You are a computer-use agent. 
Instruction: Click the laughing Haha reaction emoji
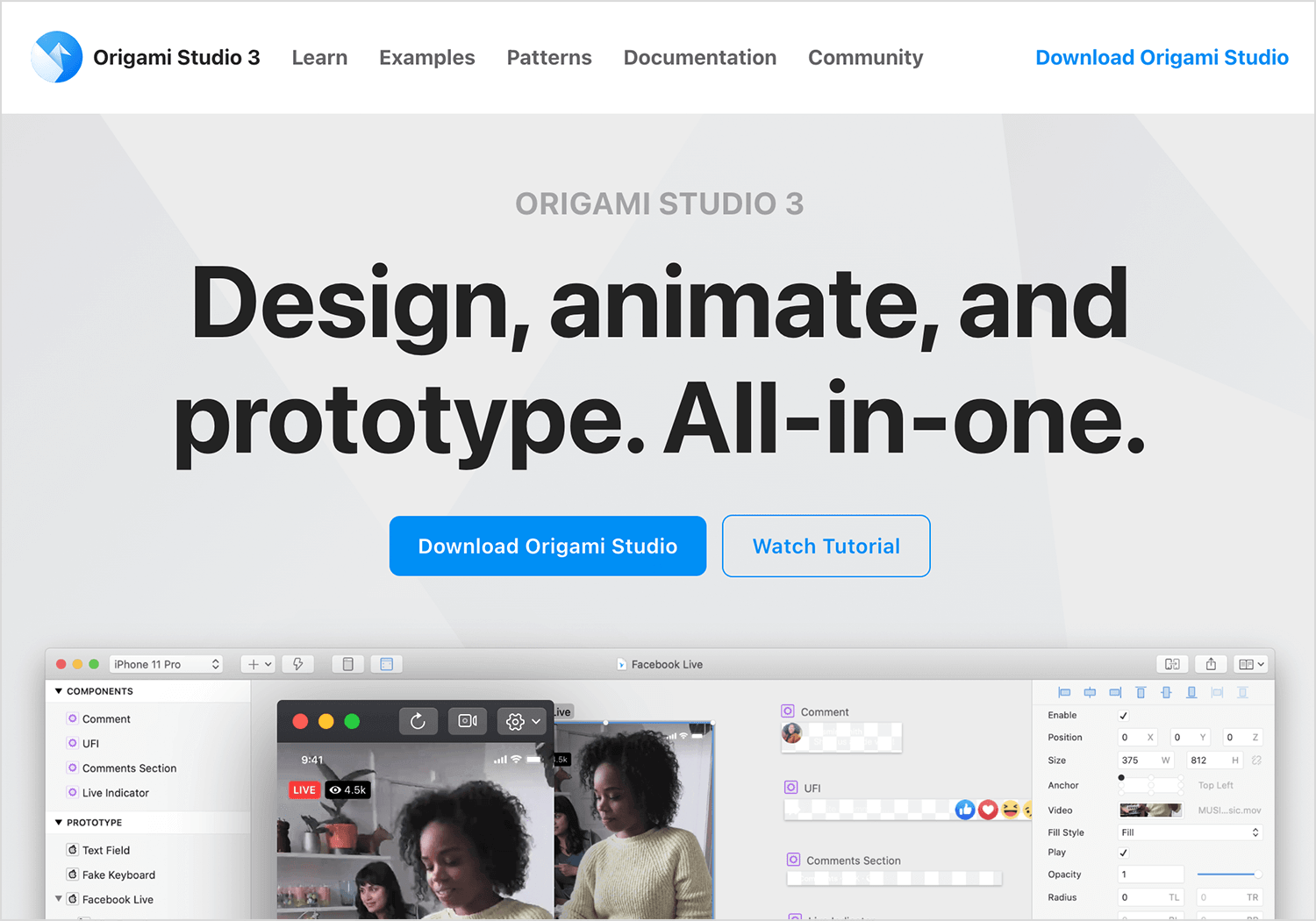(x=1011, y=810)
